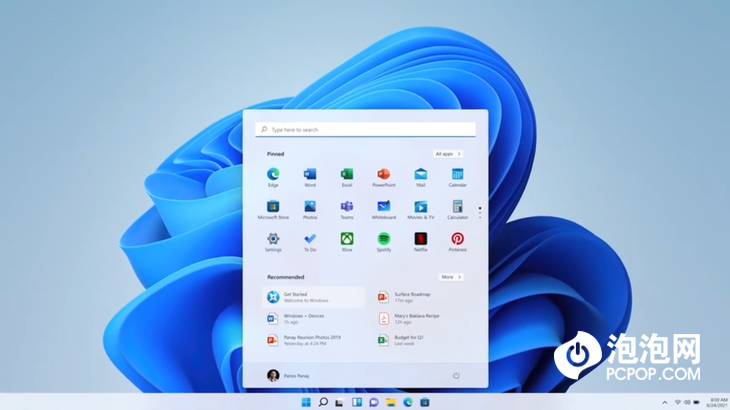Click the power button in Start menu

click(x=456, y=376)
